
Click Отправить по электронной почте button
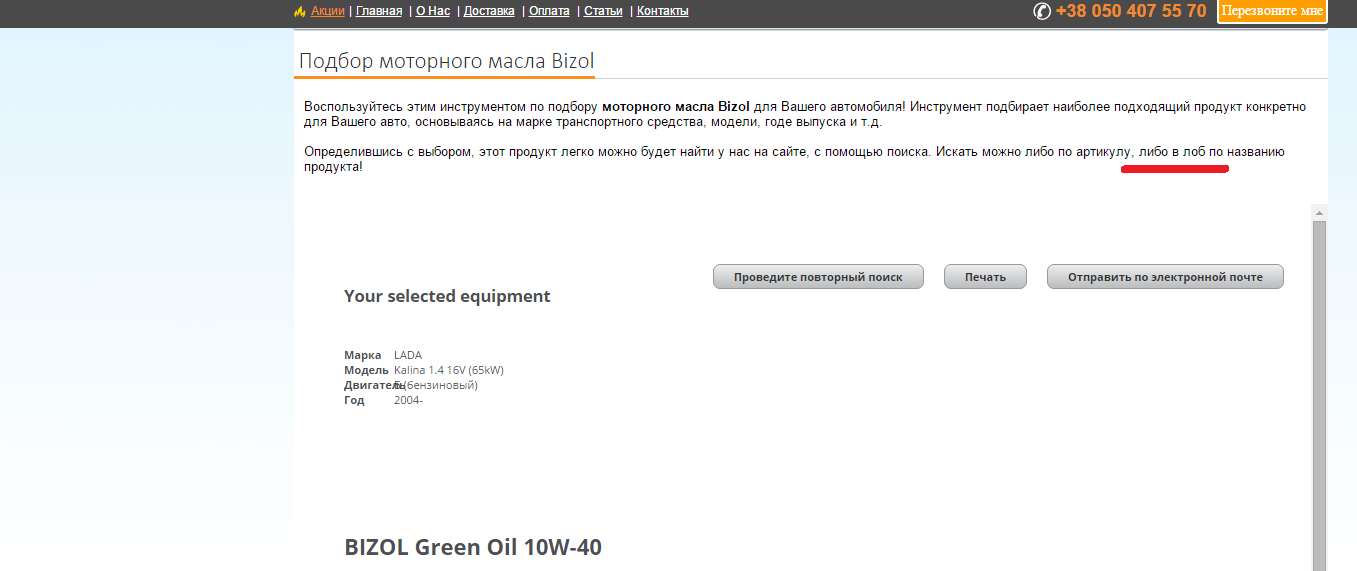(1164, 277)
